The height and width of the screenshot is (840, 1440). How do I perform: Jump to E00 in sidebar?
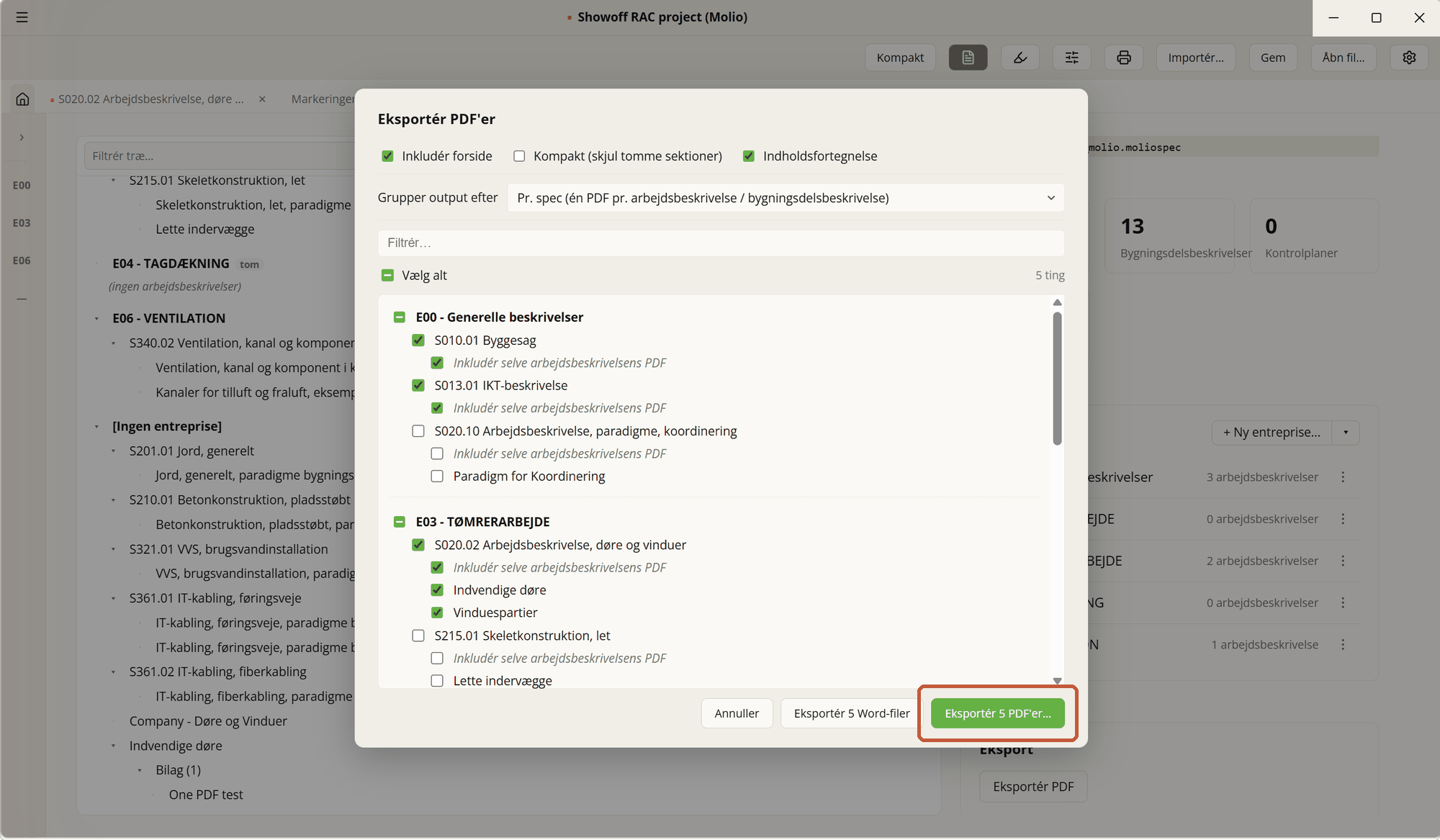click(x=22, y=186)
